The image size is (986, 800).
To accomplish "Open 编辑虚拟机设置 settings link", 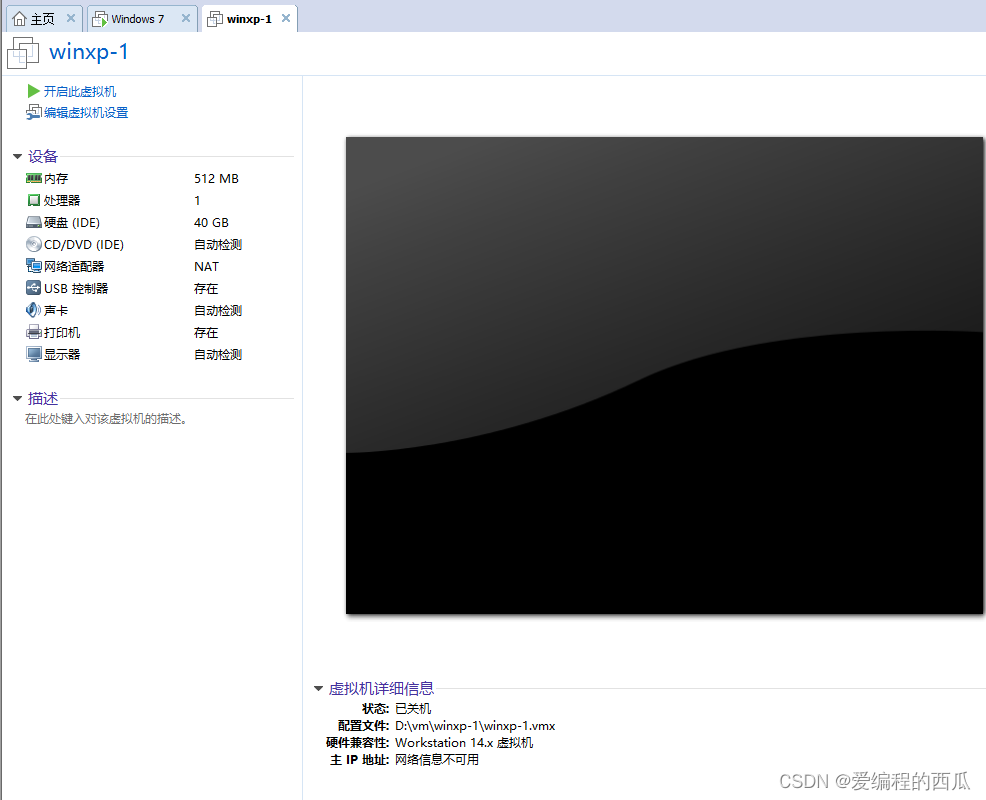I will [85, 113].
